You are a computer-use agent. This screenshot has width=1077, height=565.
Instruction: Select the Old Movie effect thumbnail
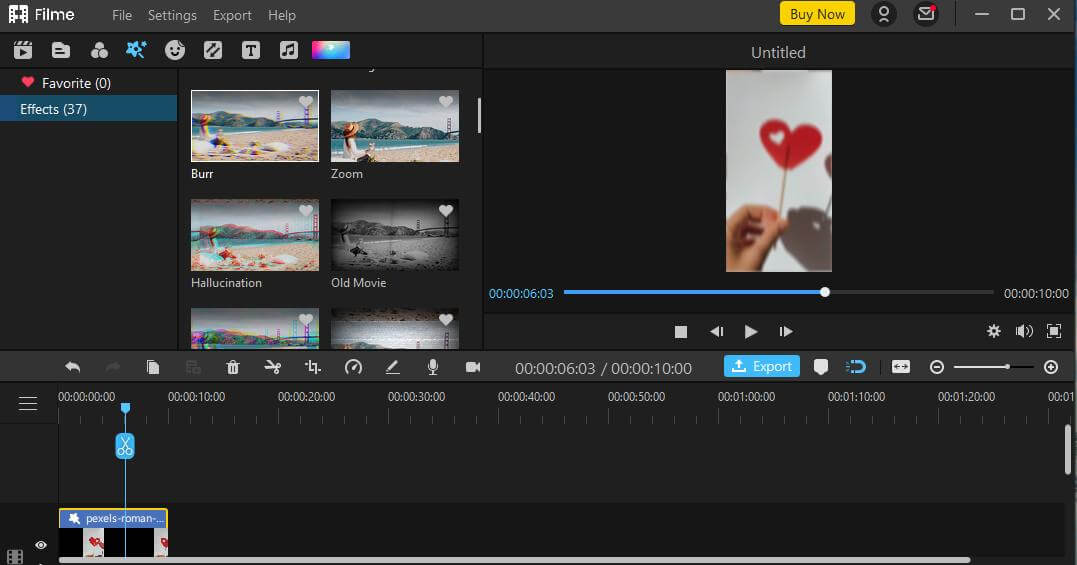click(x=395, y=235)
